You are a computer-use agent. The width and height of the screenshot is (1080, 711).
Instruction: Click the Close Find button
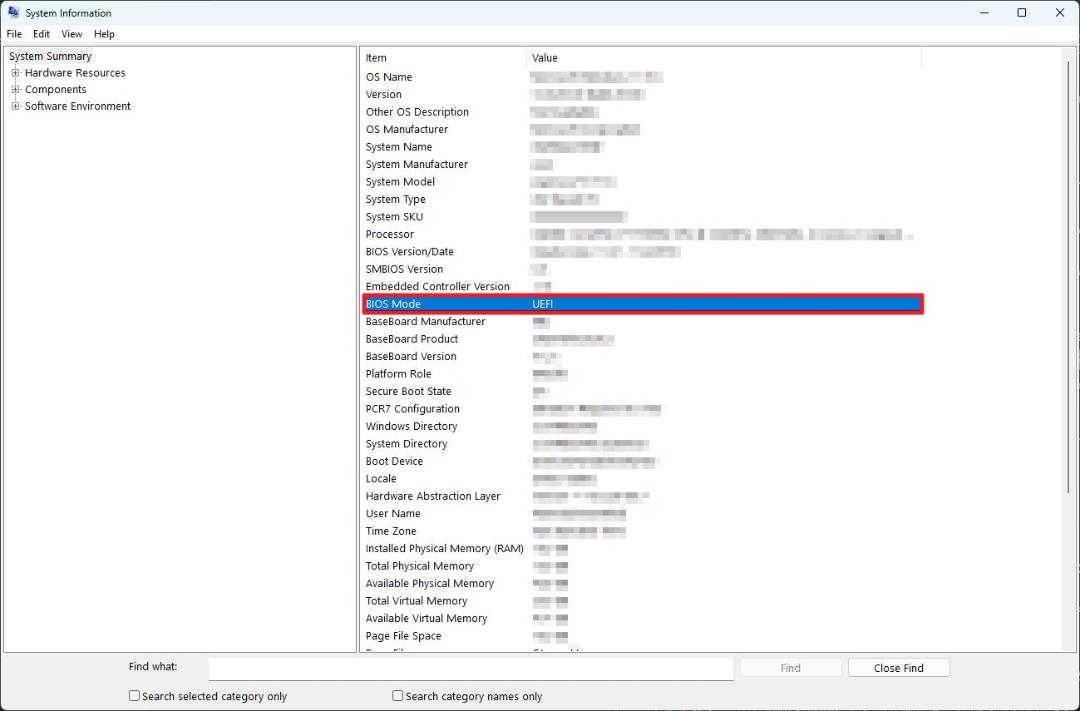coord(898,668)
